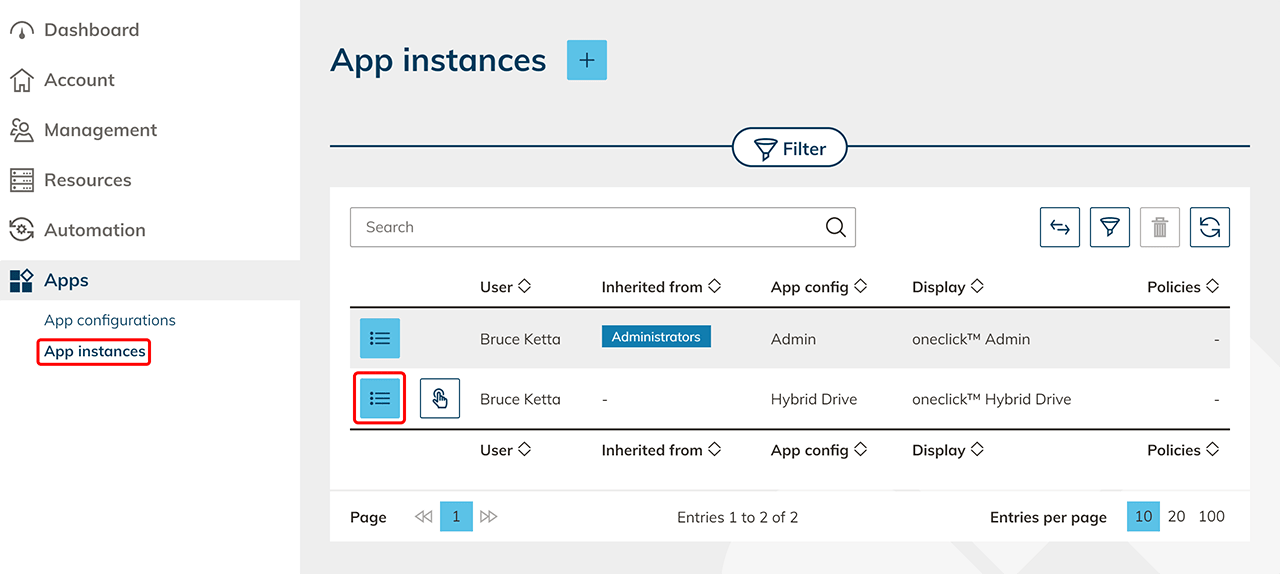
Task: Click the refresh table icon
Action: point(1210,228)
